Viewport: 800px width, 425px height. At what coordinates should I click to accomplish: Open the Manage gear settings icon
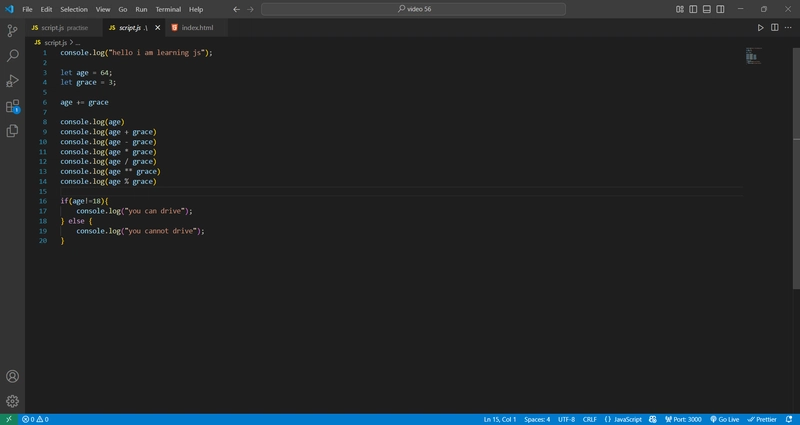(12, 402)
